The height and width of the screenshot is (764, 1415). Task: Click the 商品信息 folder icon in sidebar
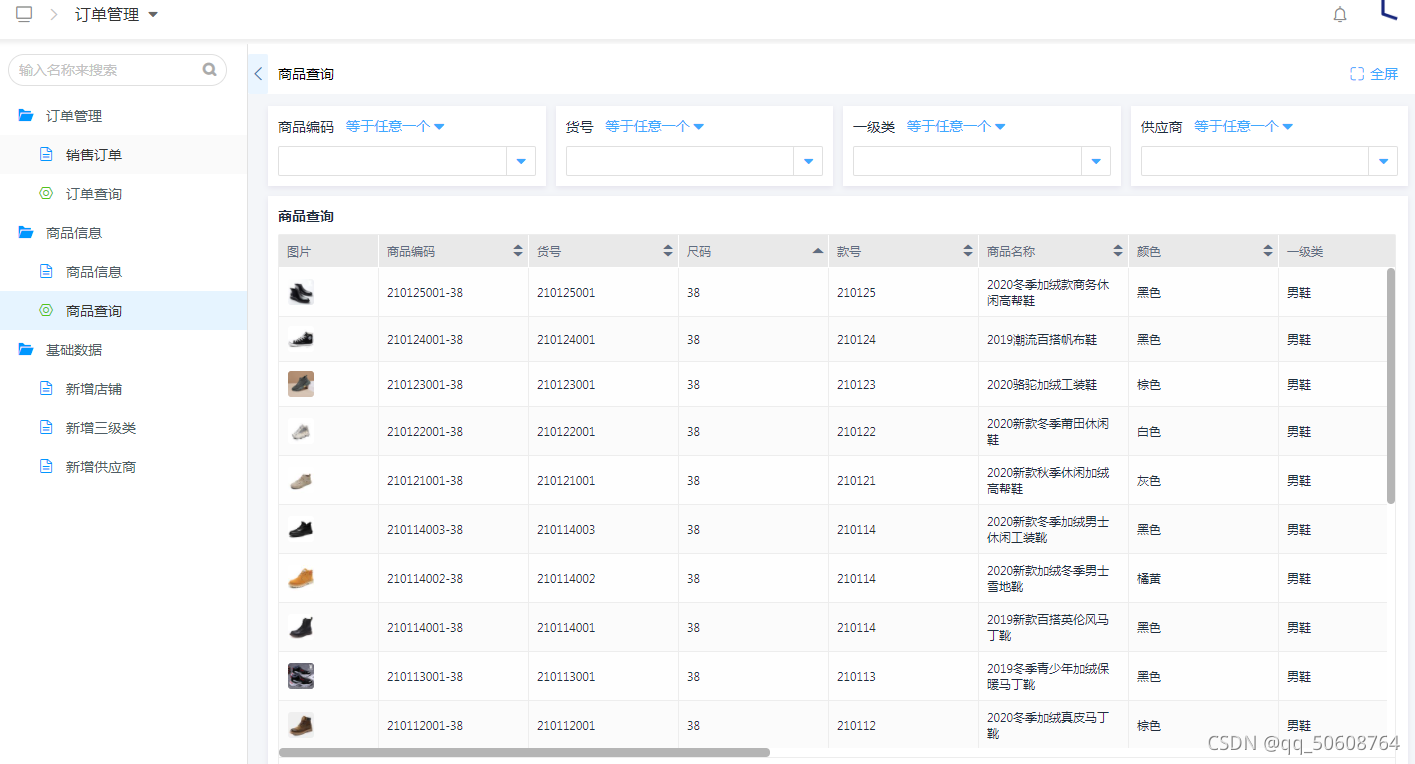26,233
